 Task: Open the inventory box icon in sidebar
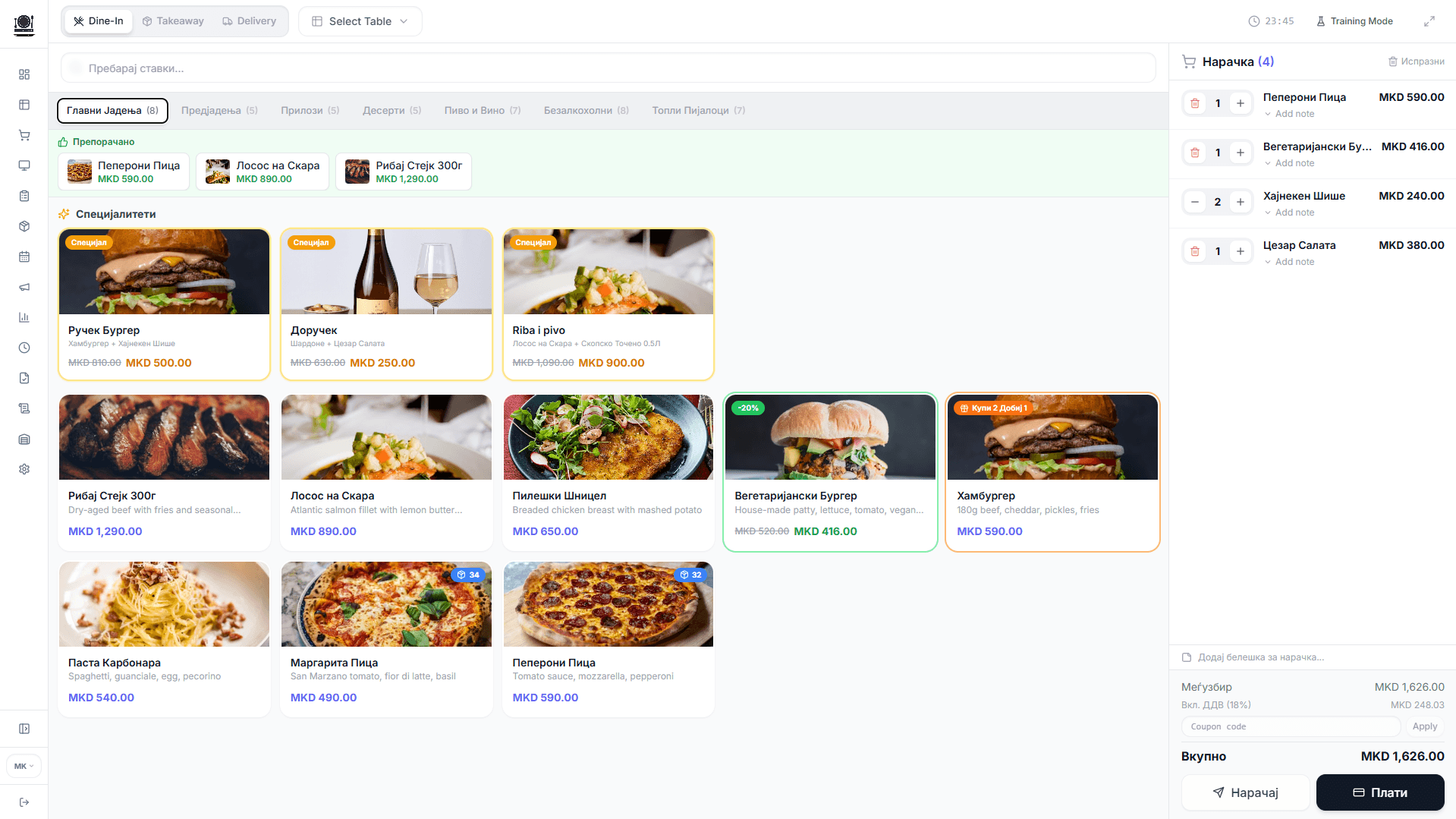(x=24, y=226)
